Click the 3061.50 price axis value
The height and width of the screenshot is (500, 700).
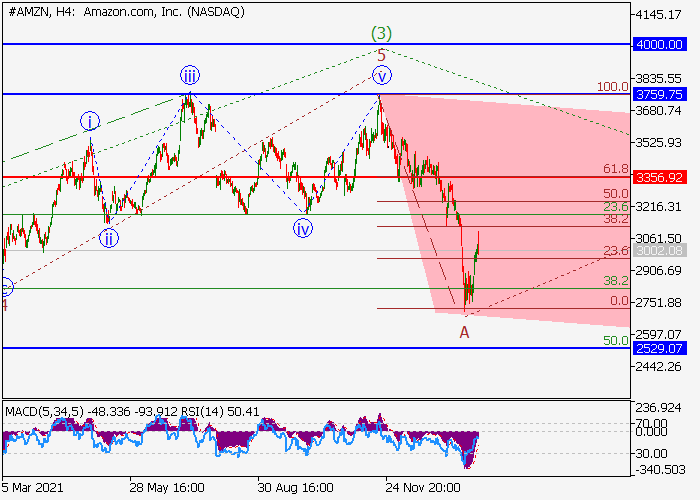[658, 238]
